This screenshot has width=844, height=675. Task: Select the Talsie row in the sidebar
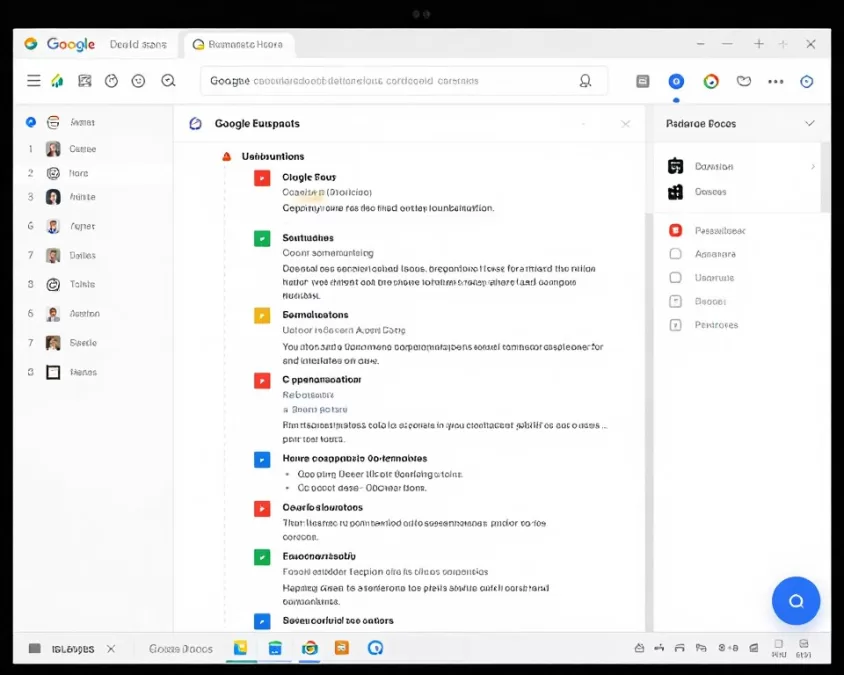(x=82, y=285)
